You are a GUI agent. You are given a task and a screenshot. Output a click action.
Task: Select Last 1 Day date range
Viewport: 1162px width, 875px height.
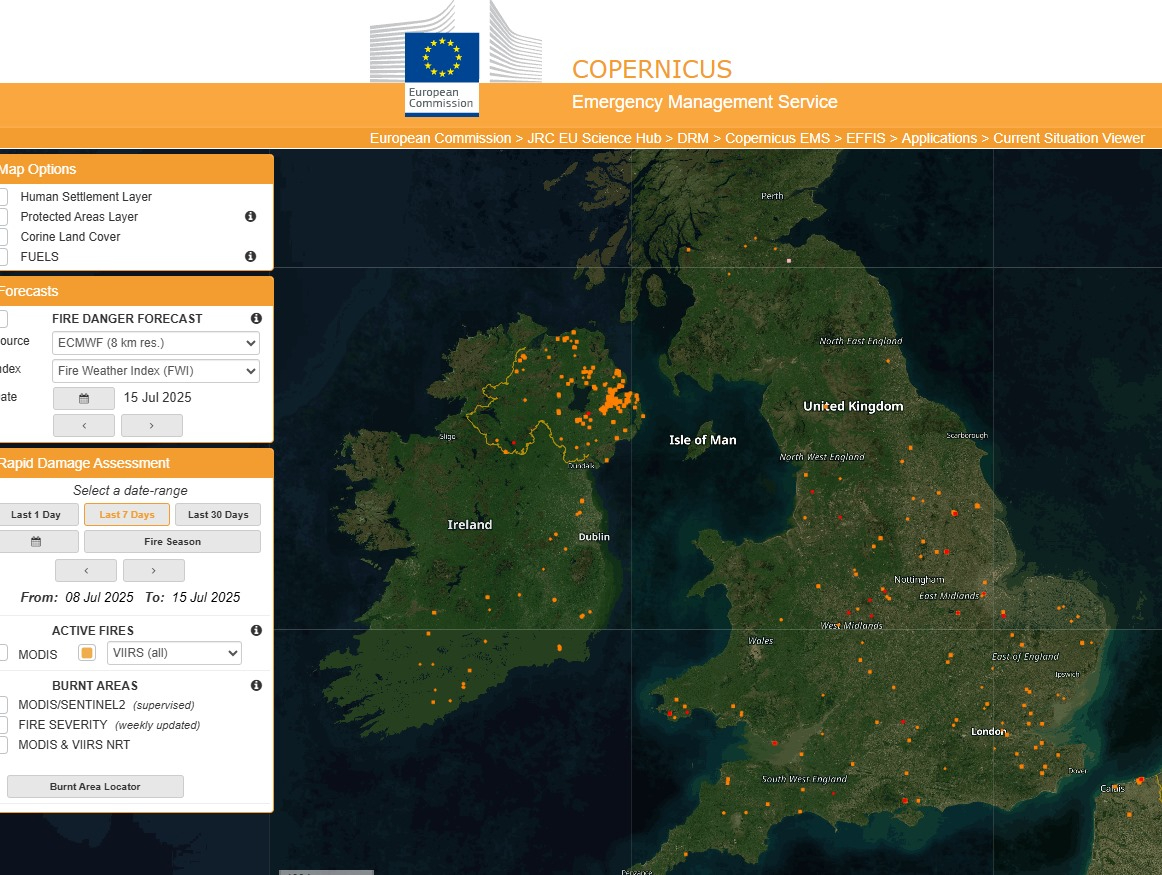click(37, 515)
